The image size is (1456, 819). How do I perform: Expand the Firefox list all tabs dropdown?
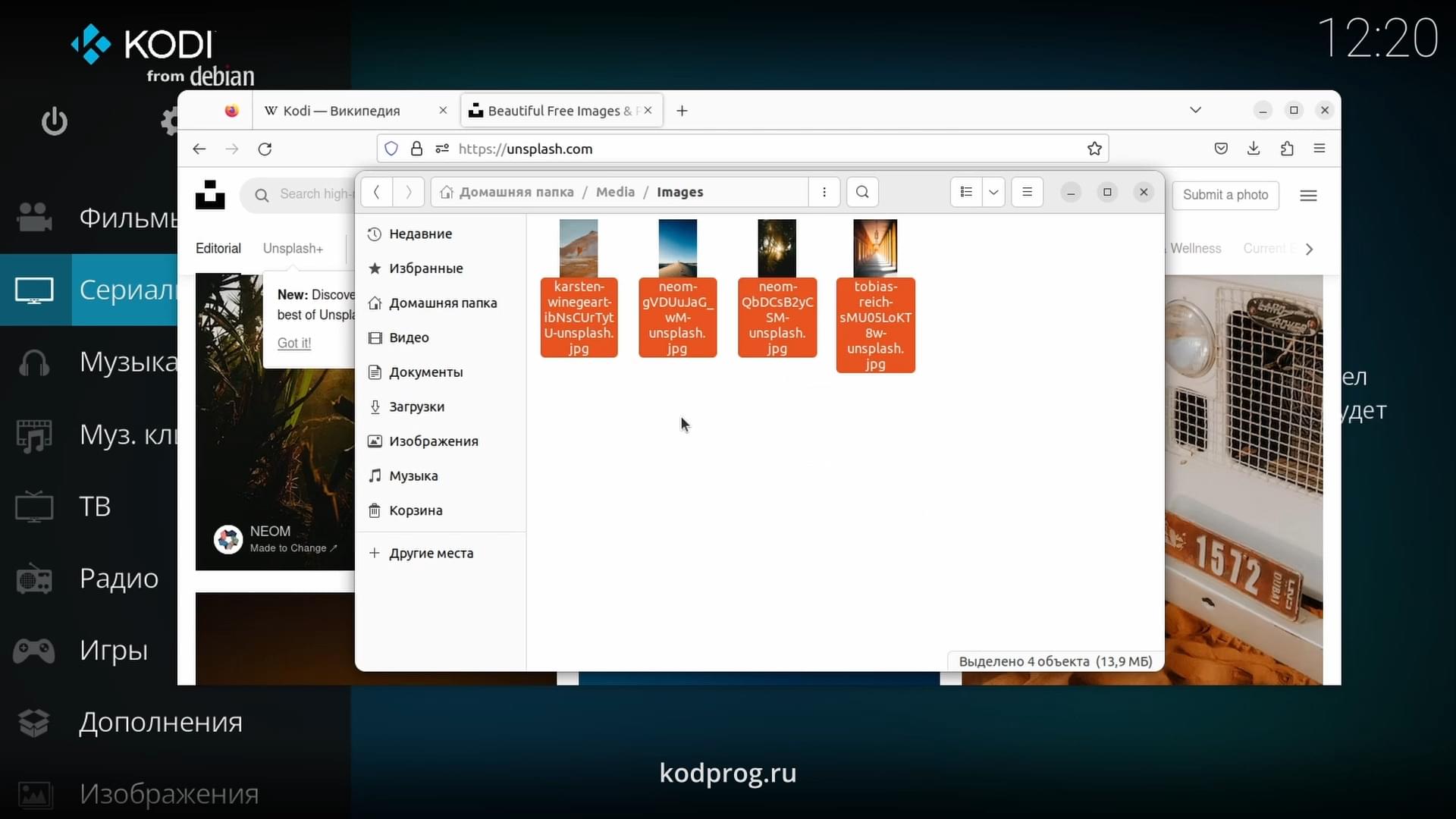[x=1195, y=110]
